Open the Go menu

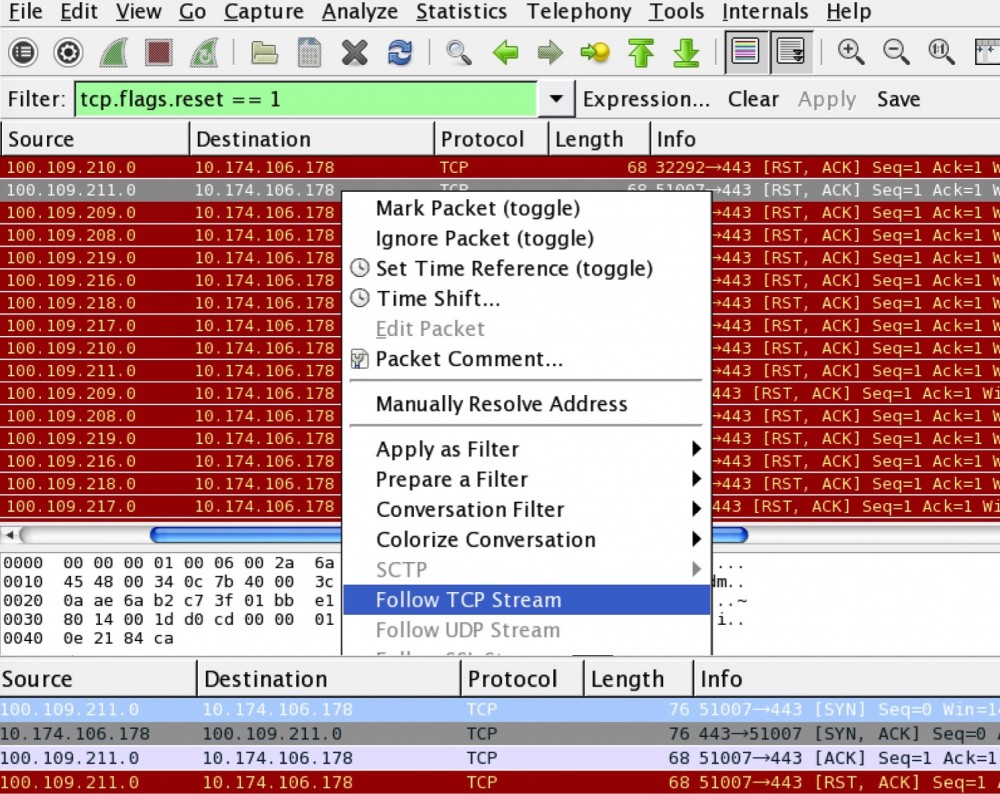coord(192,11)
